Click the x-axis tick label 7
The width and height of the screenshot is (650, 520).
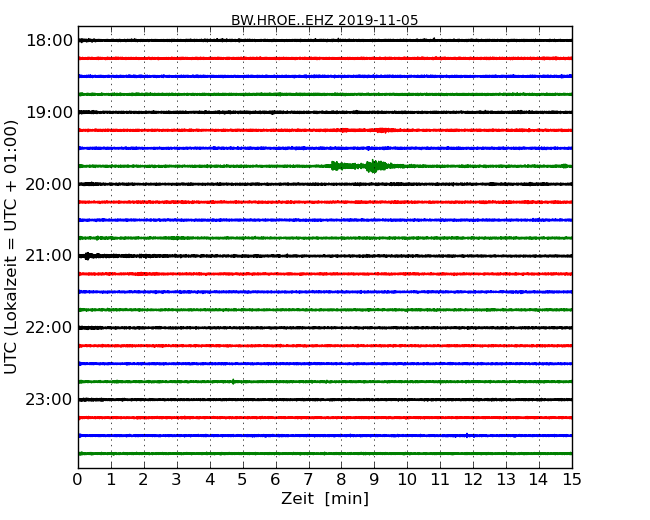coord(308,479)
